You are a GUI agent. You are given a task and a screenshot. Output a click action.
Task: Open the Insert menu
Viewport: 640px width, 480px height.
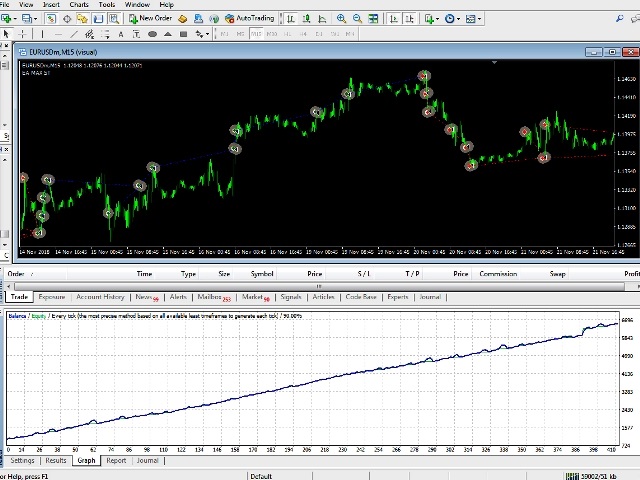pos(51,4)
